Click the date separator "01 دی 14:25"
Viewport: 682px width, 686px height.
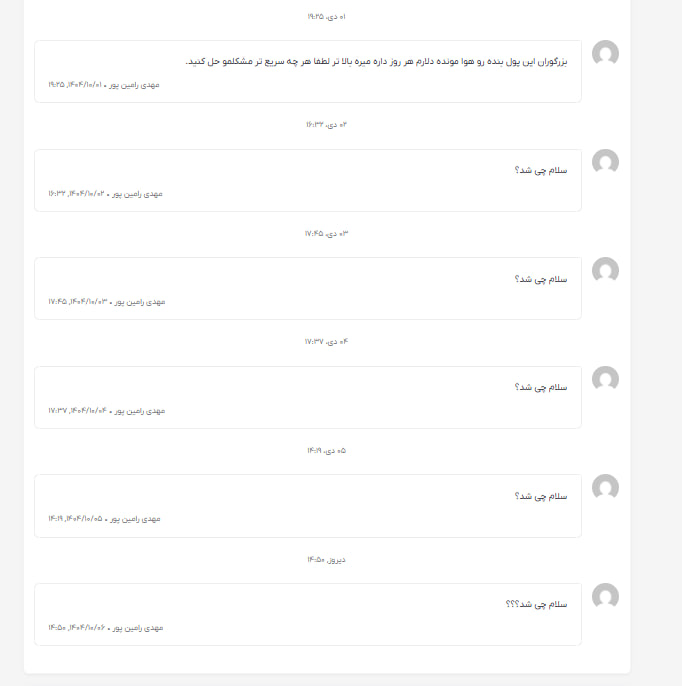(326, 17)
